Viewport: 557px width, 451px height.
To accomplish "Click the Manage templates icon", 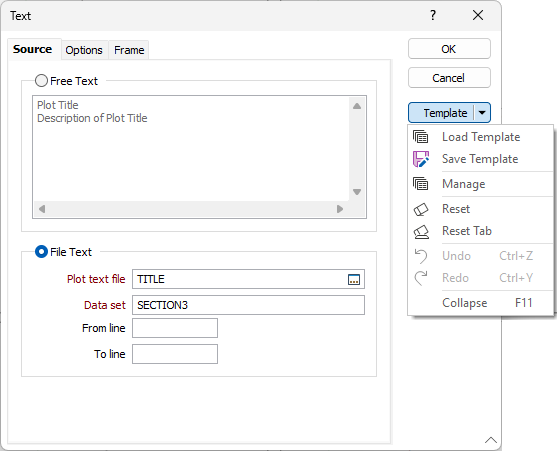I will point(421,184).
